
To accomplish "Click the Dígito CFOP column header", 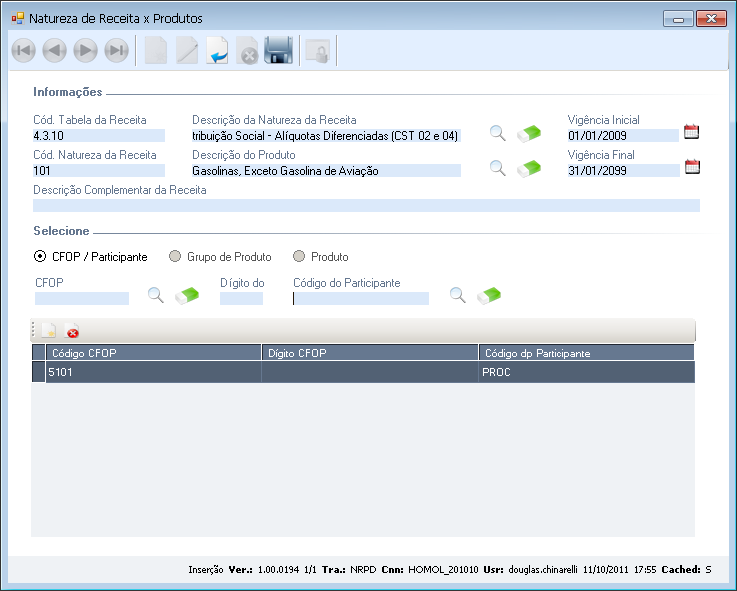I will 369,353.
